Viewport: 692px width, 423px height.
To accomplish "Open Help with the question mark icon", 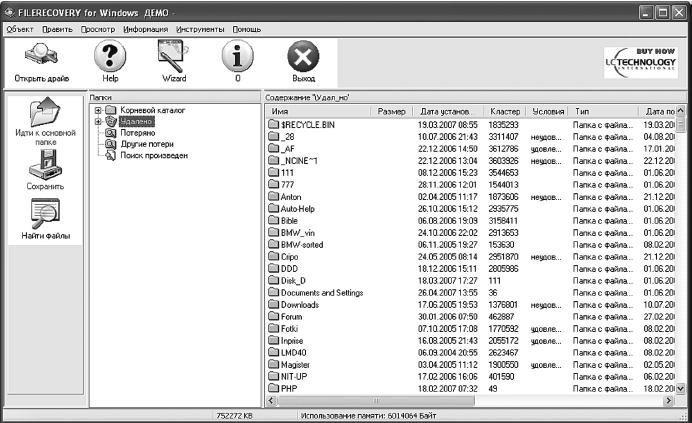I will 110,56.
